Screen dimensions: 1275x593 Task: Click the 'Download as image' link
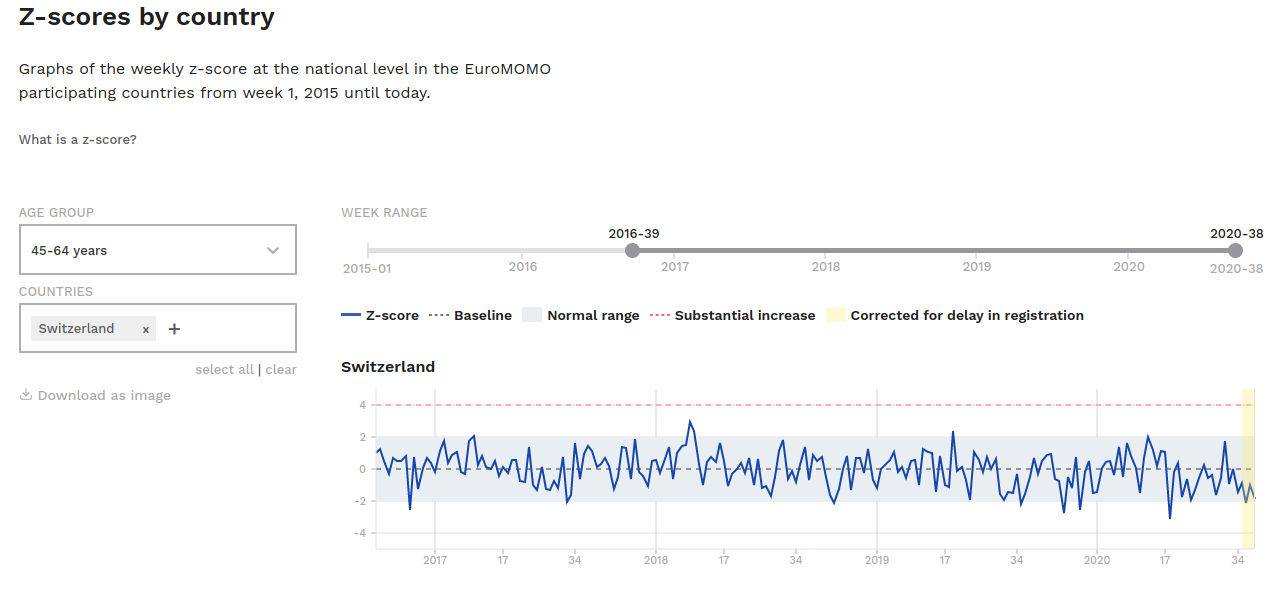click(104, 395)
